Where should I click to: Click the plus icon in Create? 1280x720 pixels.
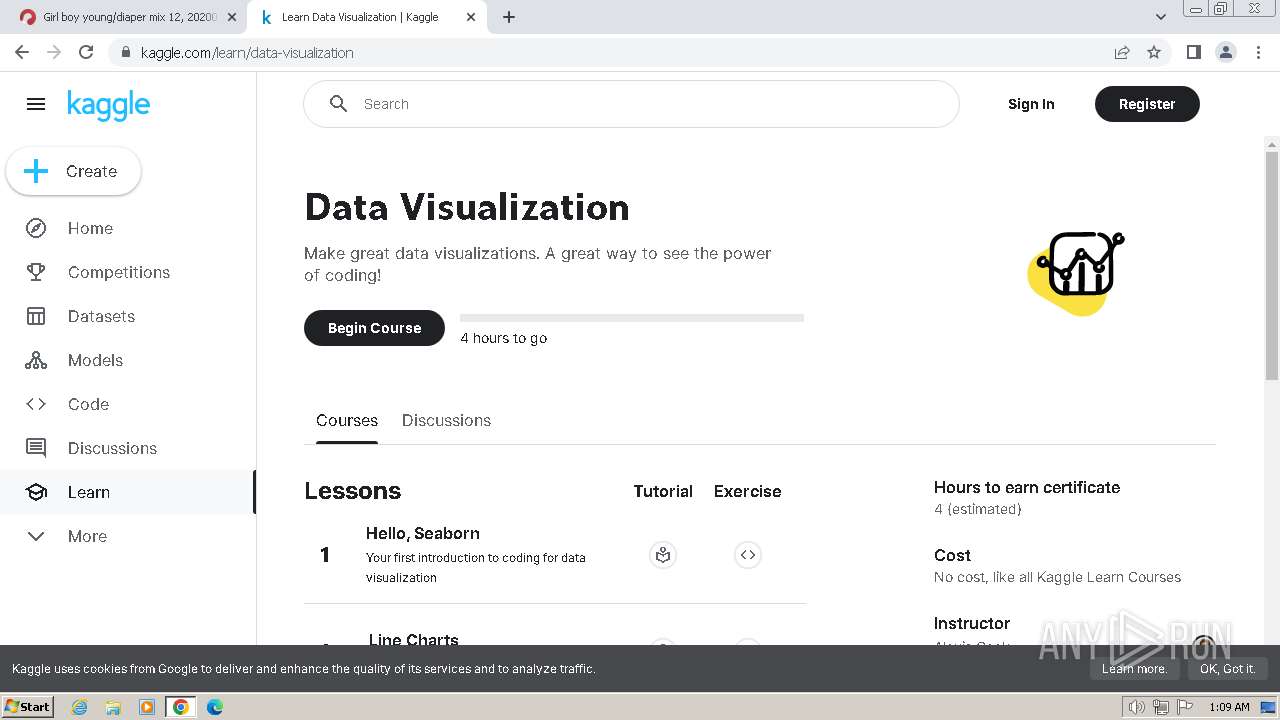click(36, 171)
